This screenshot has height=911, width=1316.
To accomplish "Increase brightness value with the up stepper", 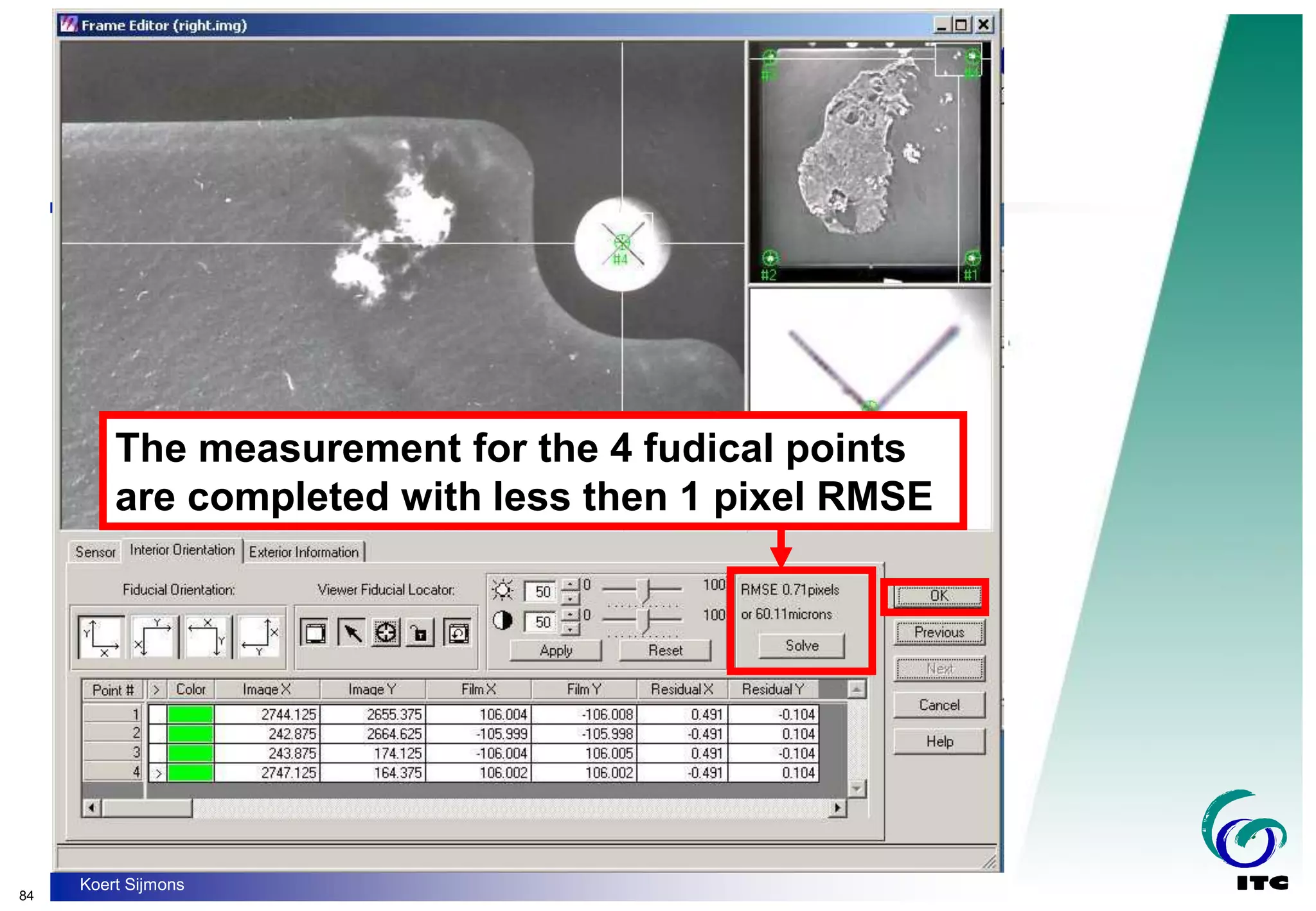I will point(570,585).
